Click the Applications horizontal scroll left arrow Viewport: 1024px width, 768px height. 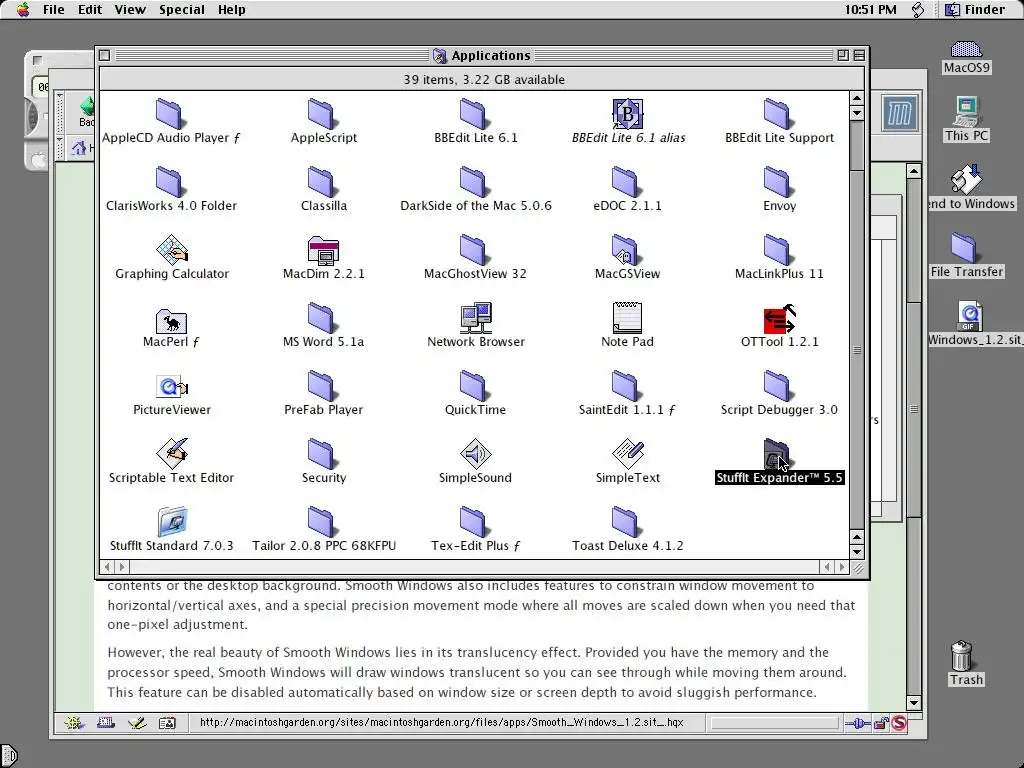(x=107, y=567)
